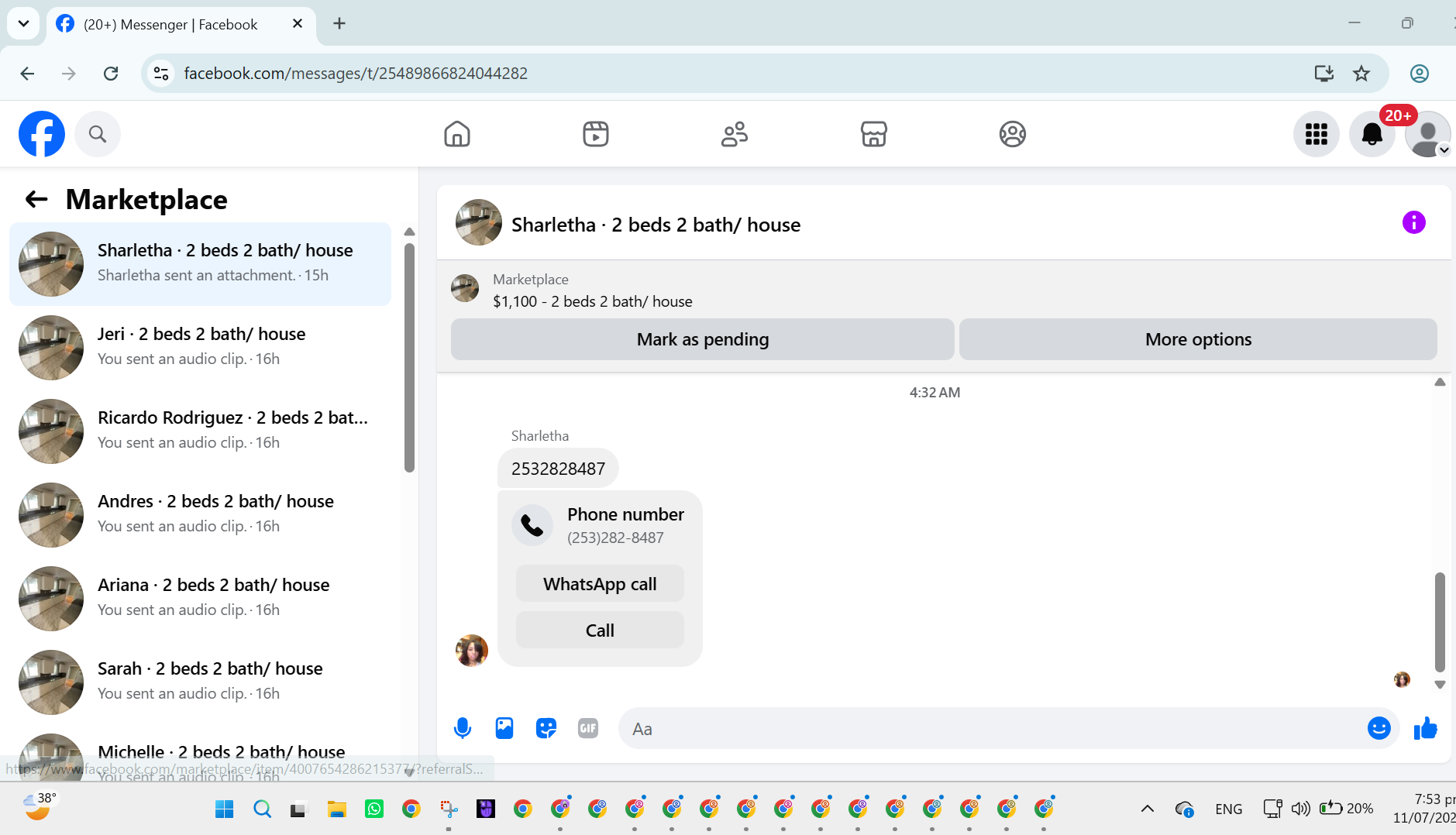Viewport: 1456px width, 835px height.
Task: Click Sharletha's avatar beside her message
Action: [472, 651]
